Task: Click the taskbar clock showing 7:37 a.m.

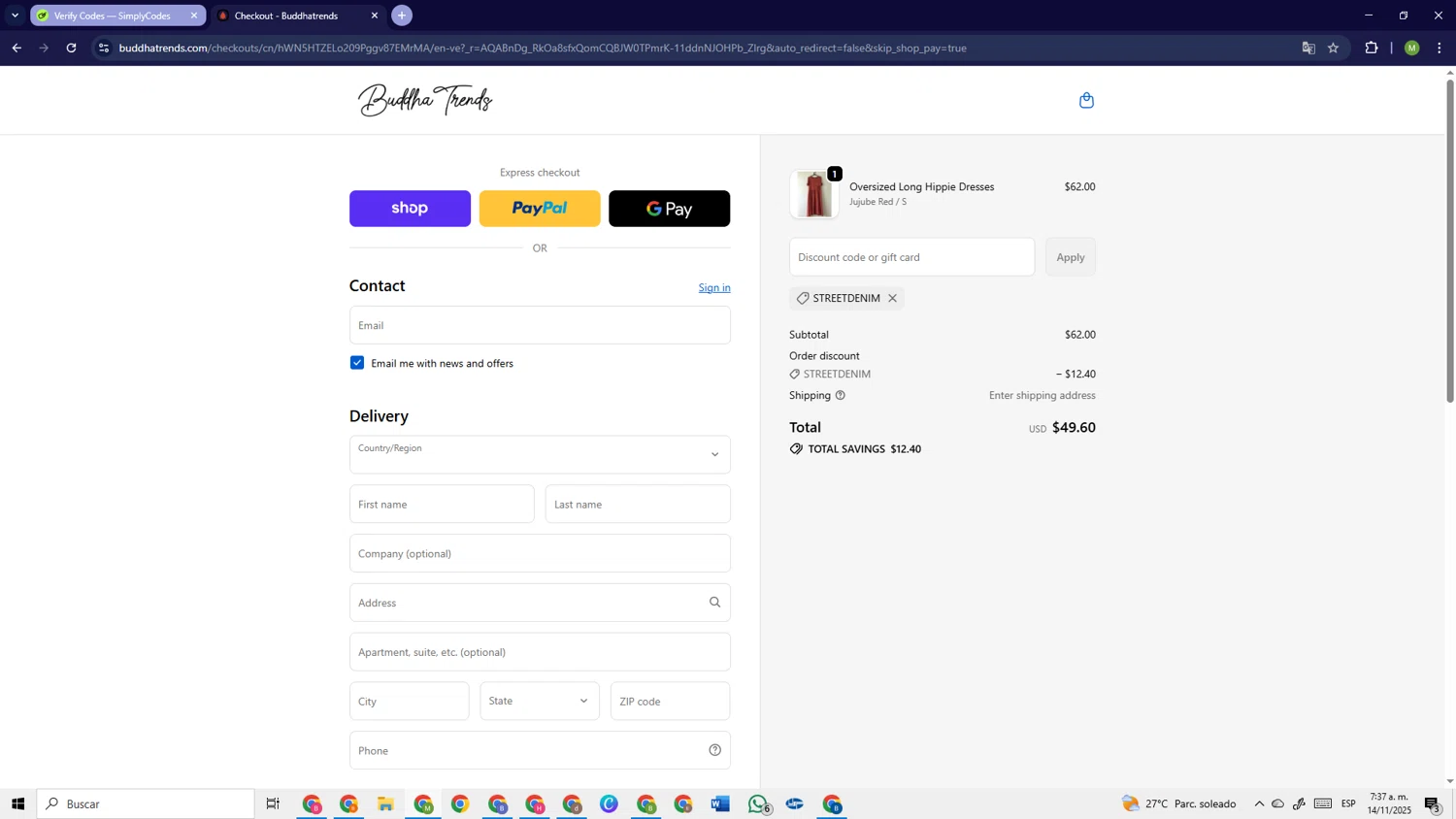Action: (1390, 803)
